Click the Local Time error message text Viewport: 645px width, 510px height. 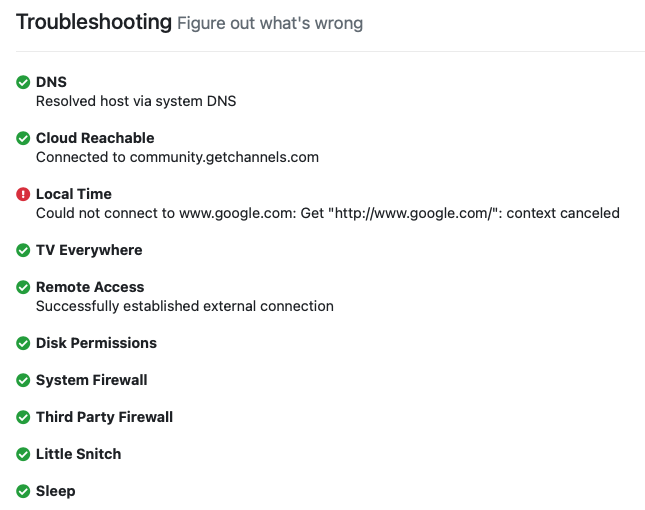coord(327,213)
